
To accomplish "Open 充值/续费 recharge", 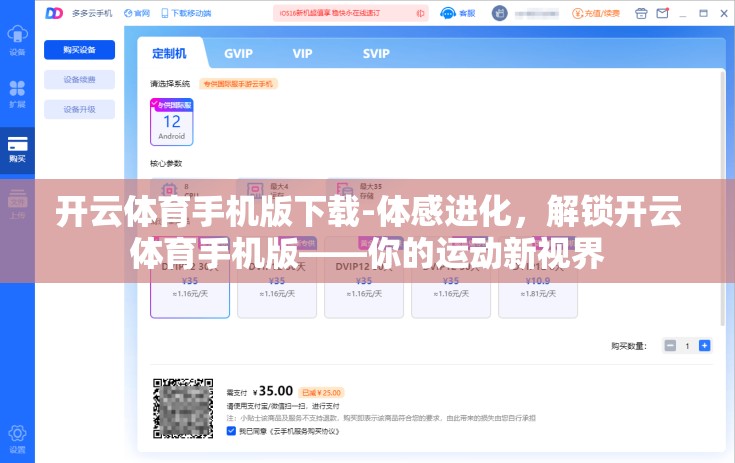I will pyautogui.click(x=596, y=13).
